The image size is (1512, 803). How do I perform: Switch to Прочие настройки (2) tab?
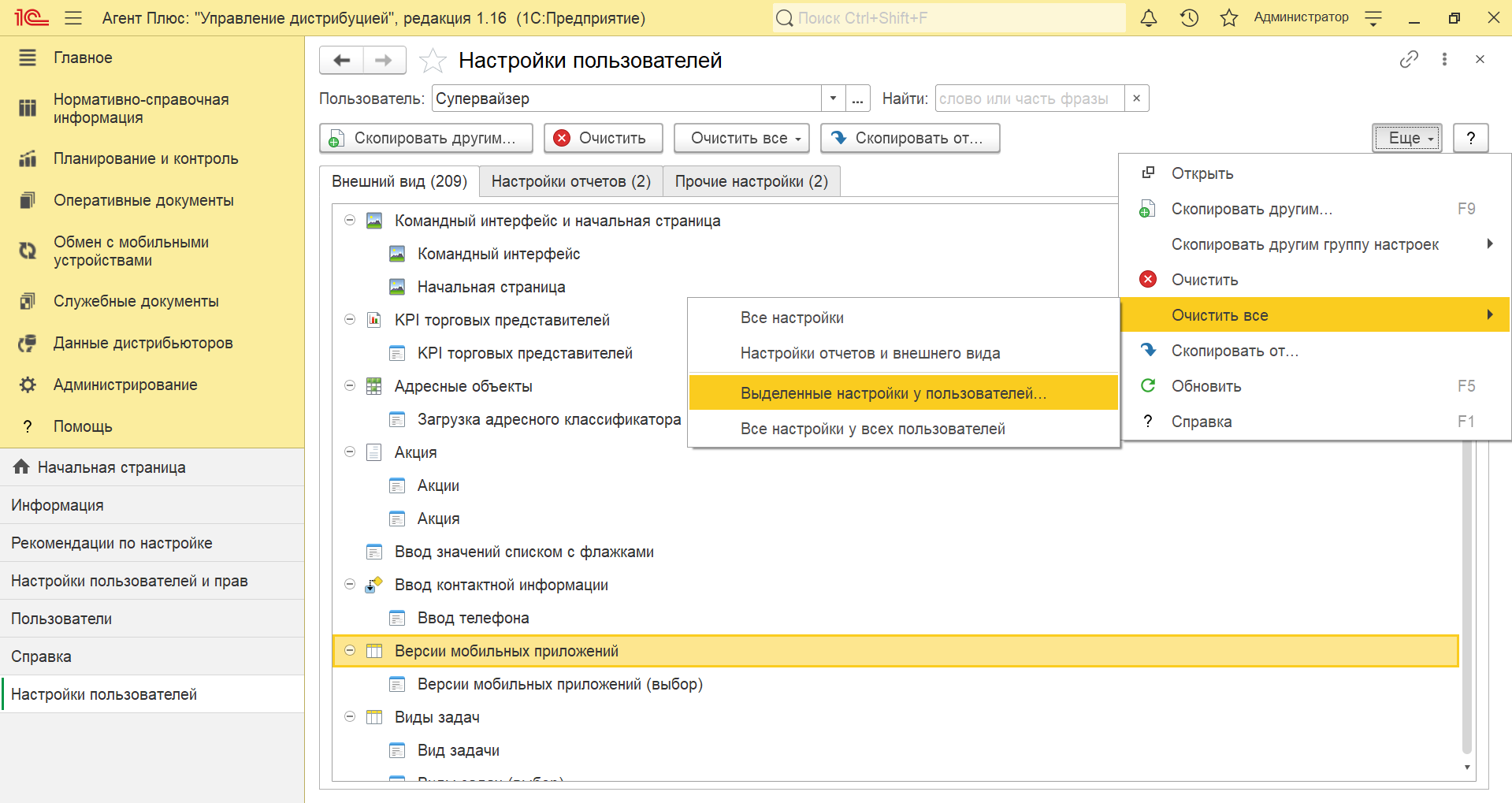pyautogui.click(x=752, y=181)
